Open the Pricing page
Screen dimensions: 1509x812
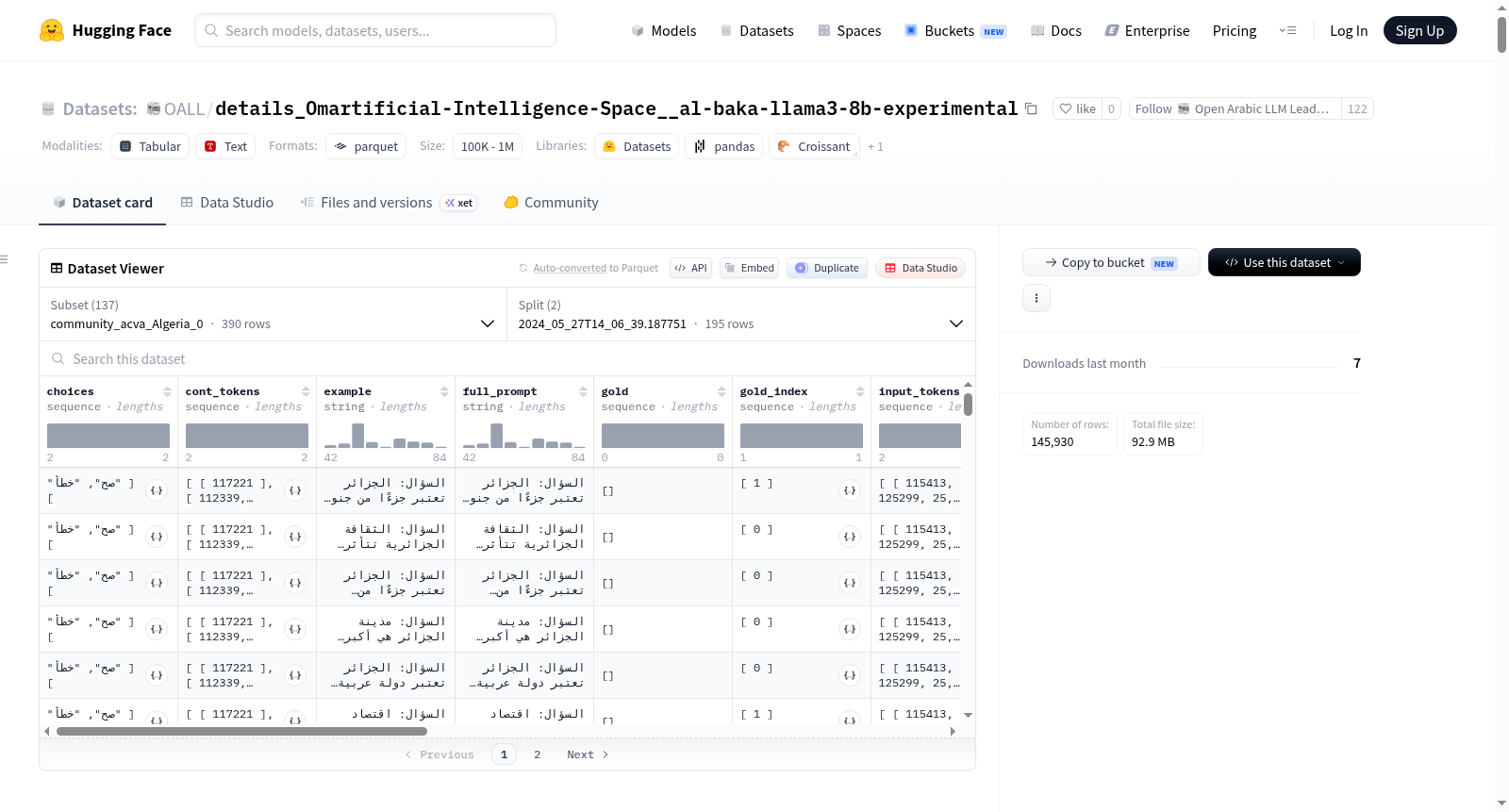point(1234,30)
